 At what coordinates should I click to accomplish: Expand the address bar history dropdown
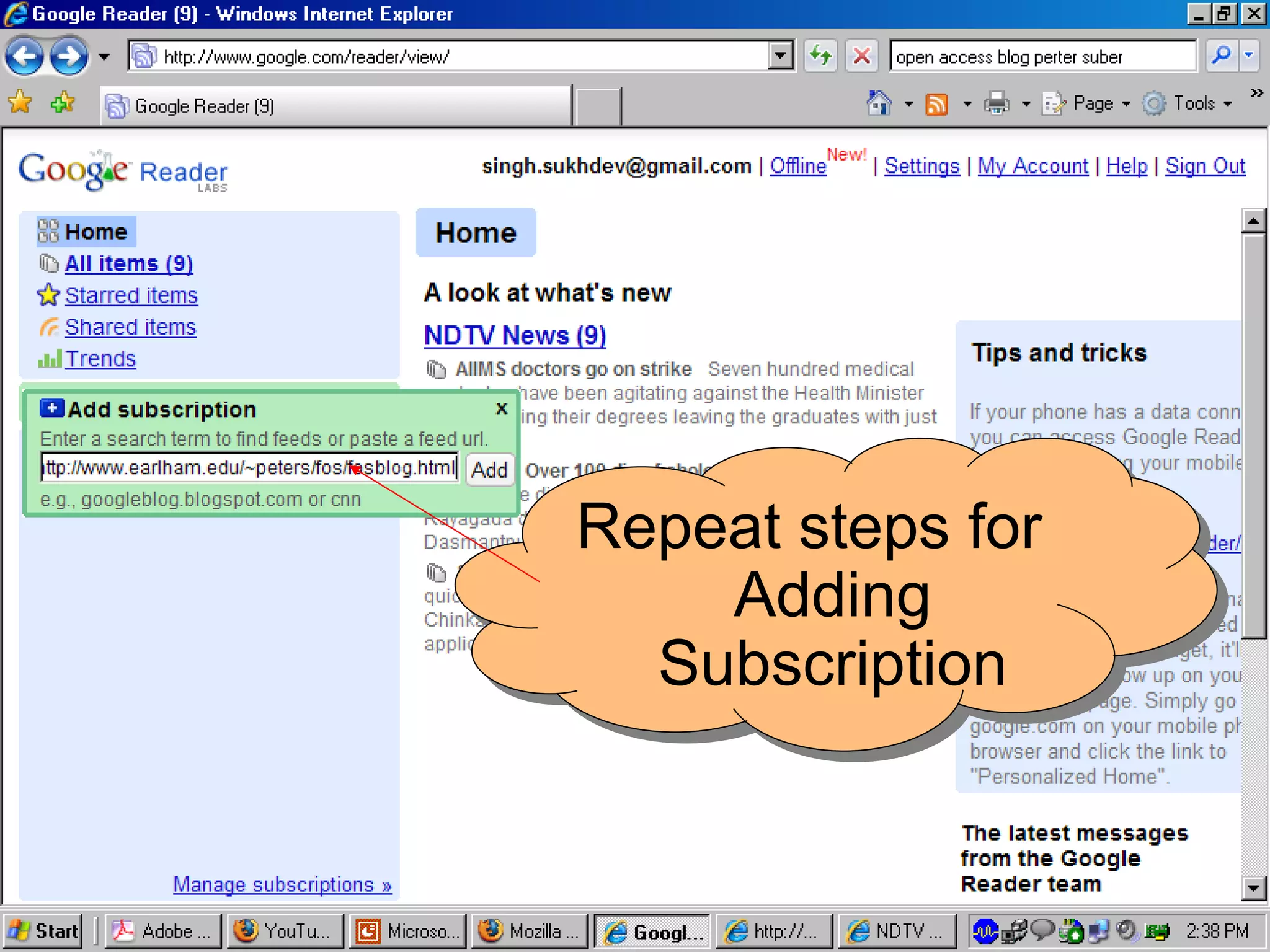click(780, 57)
